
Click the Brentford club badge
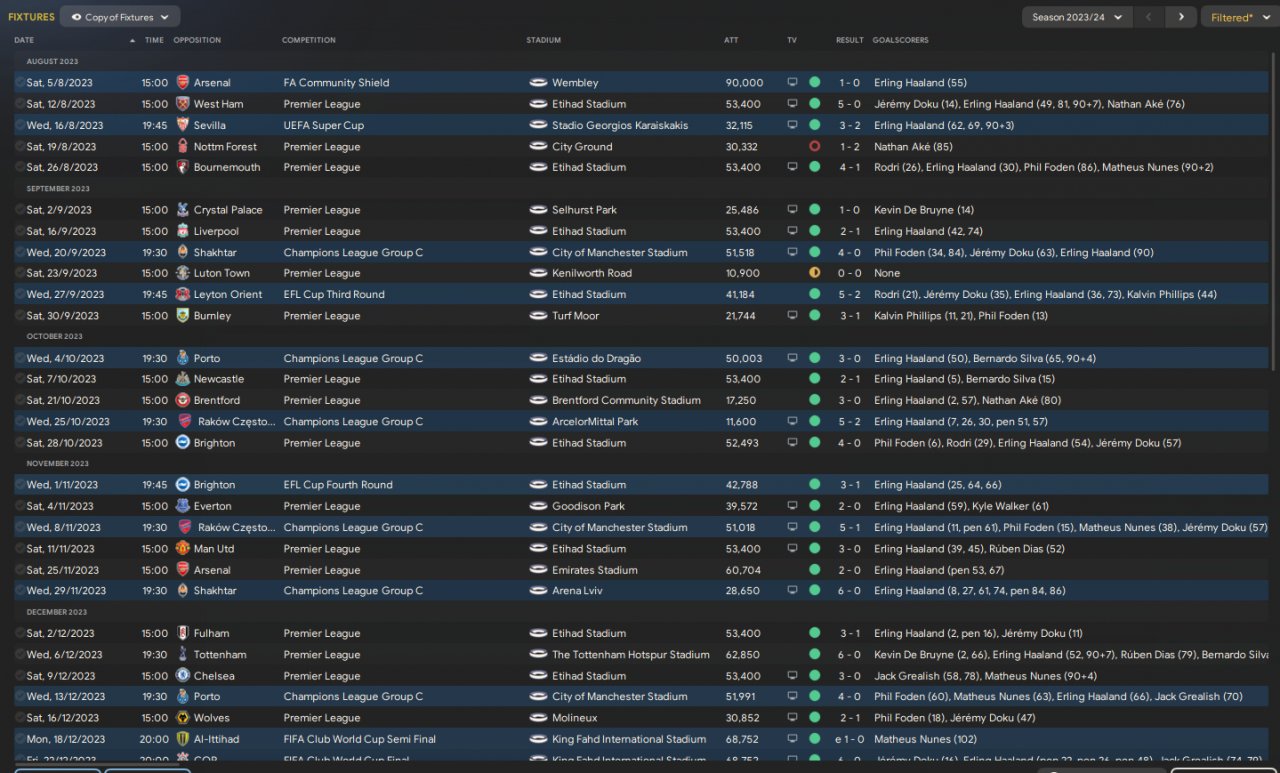click(x=183, y=400)
